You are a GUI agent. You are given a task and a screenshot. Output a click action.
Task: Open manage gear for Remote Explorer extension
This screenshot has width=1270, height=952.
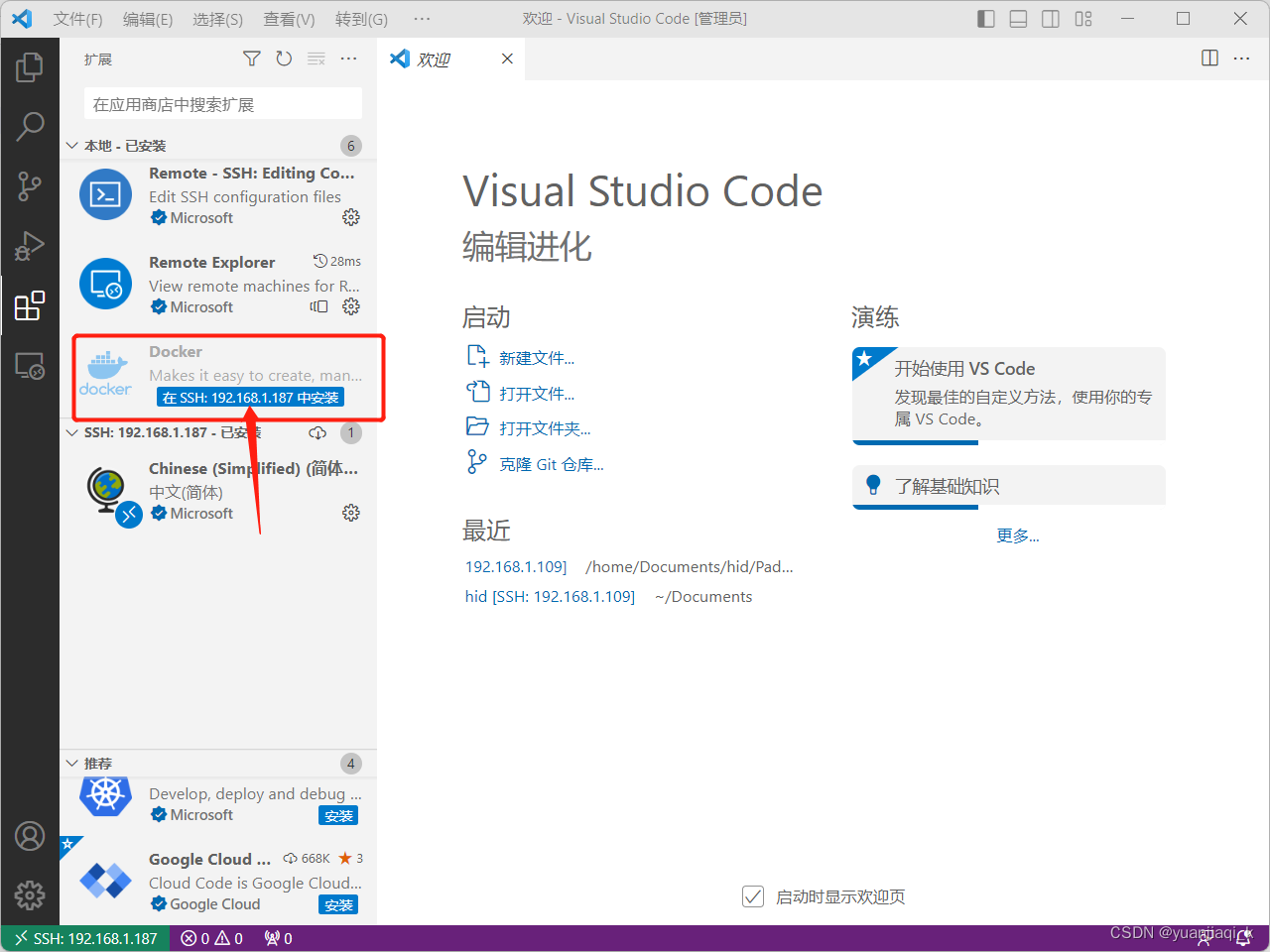pos(351,306)
